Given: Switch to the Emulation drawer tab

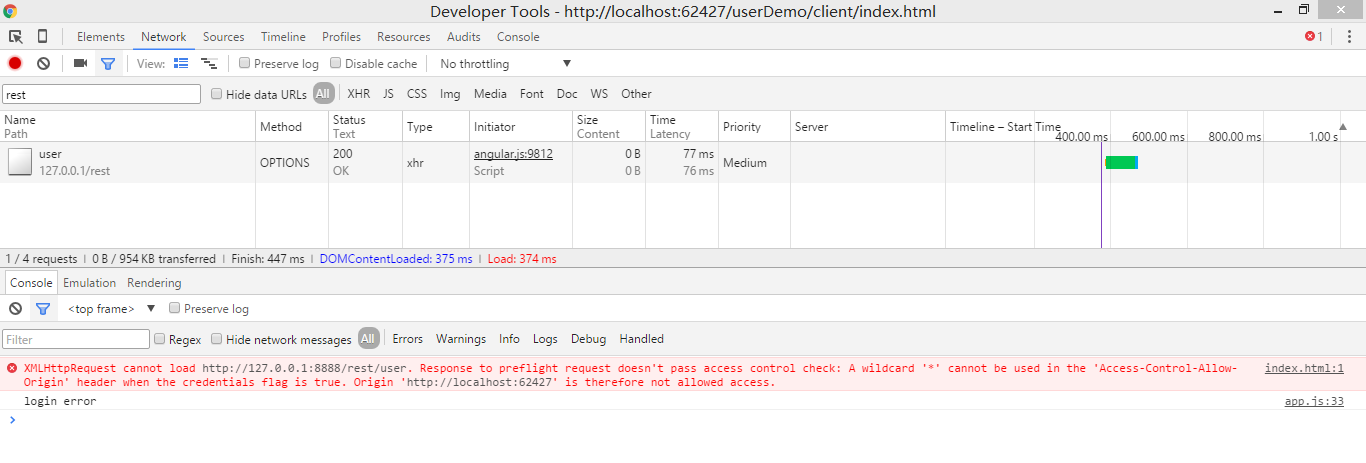Looking at the screenshot, I should pos(89,283).
